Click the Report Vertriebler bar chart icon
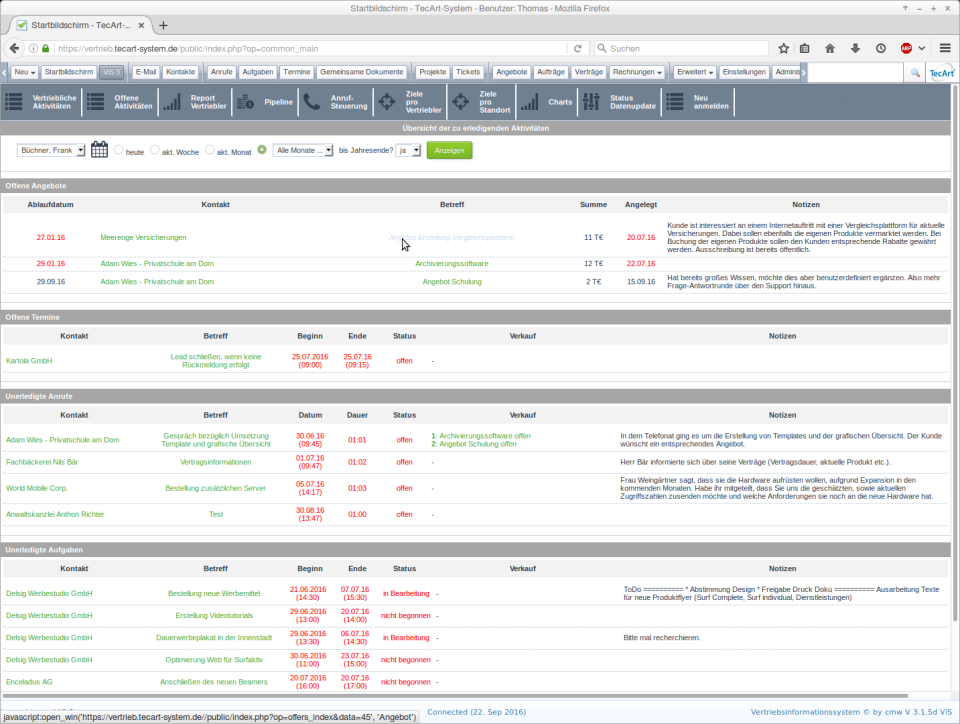The image size is (960, 724). point(172,102)
